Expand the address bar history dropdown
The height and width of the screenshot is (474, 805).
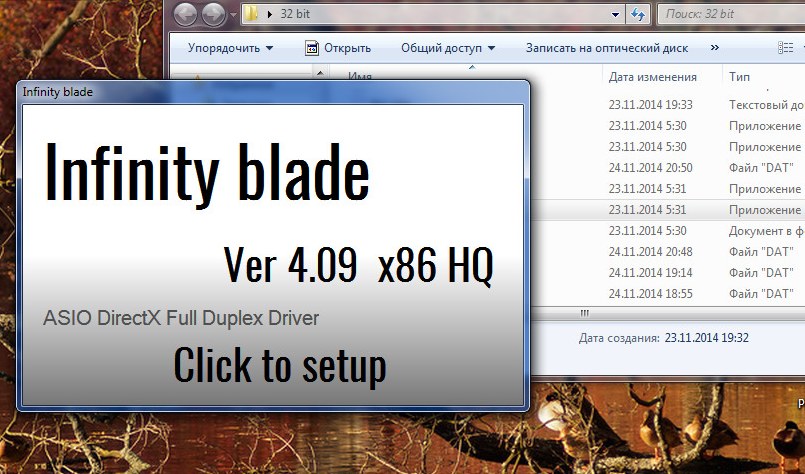[x=616, y=14]
